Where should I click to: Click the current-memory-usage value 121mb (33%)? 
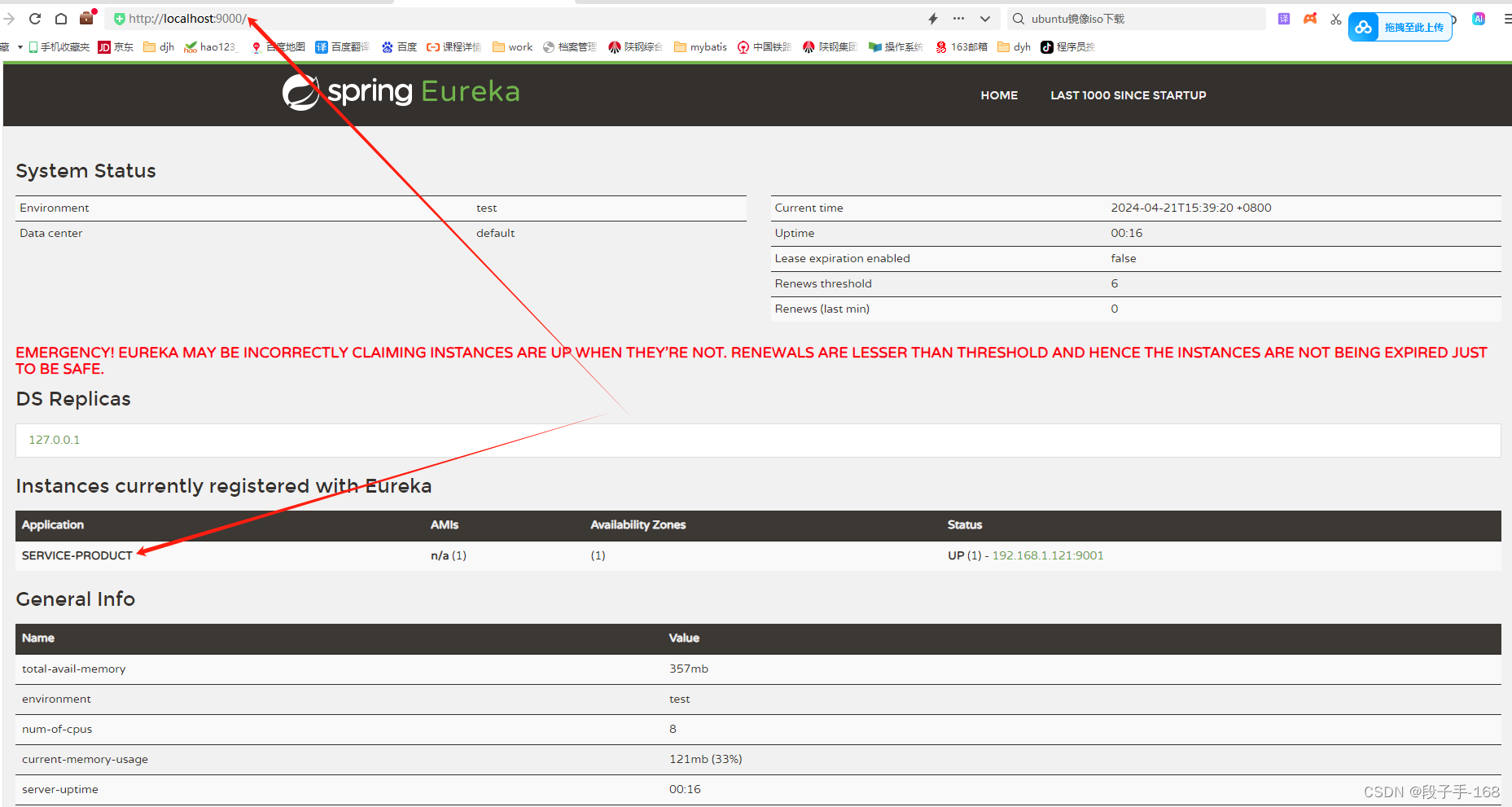(x=706, y=759)
